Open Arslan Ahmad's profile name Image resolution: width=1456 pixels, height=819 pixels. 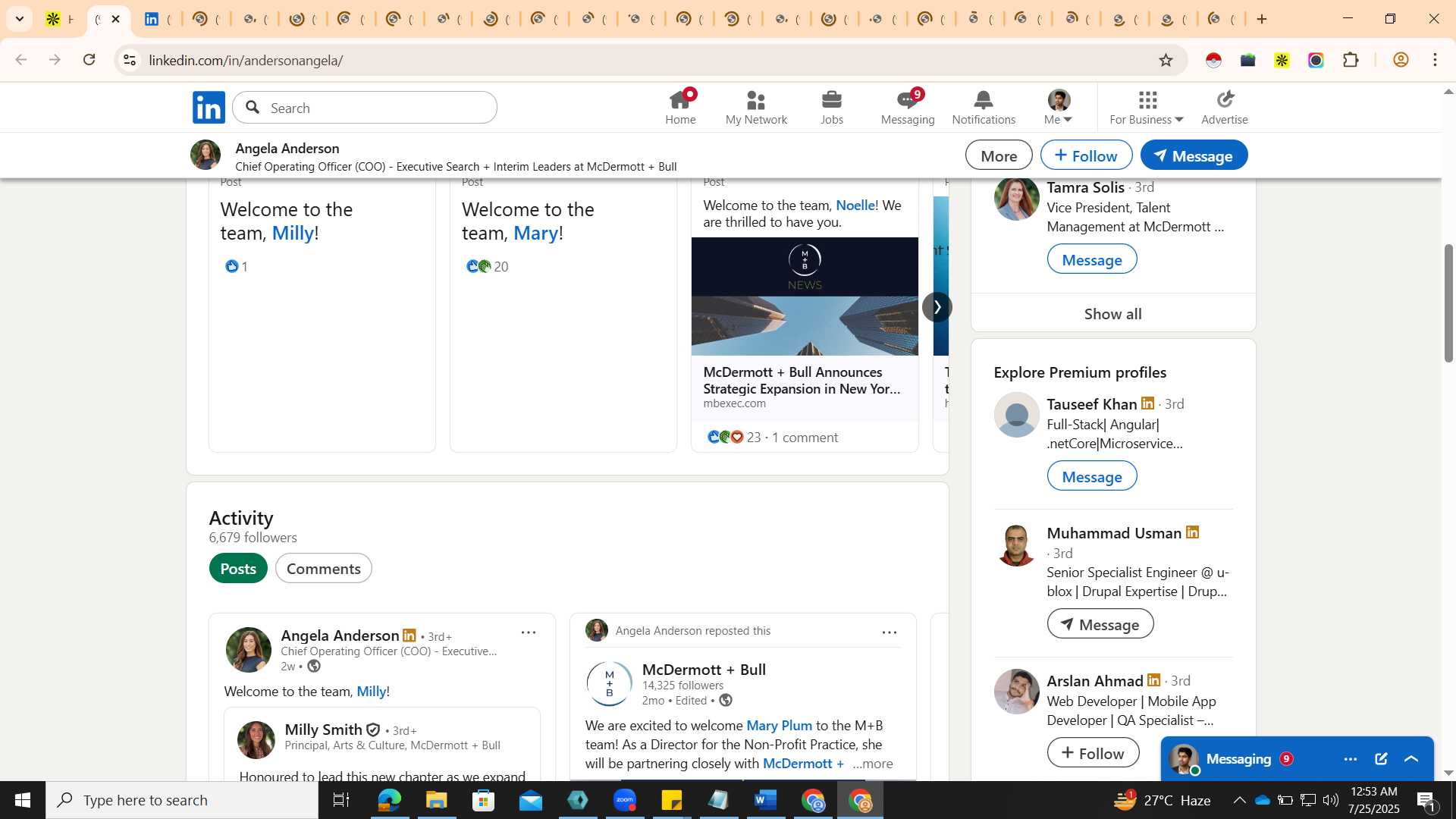click(1094, 680)
